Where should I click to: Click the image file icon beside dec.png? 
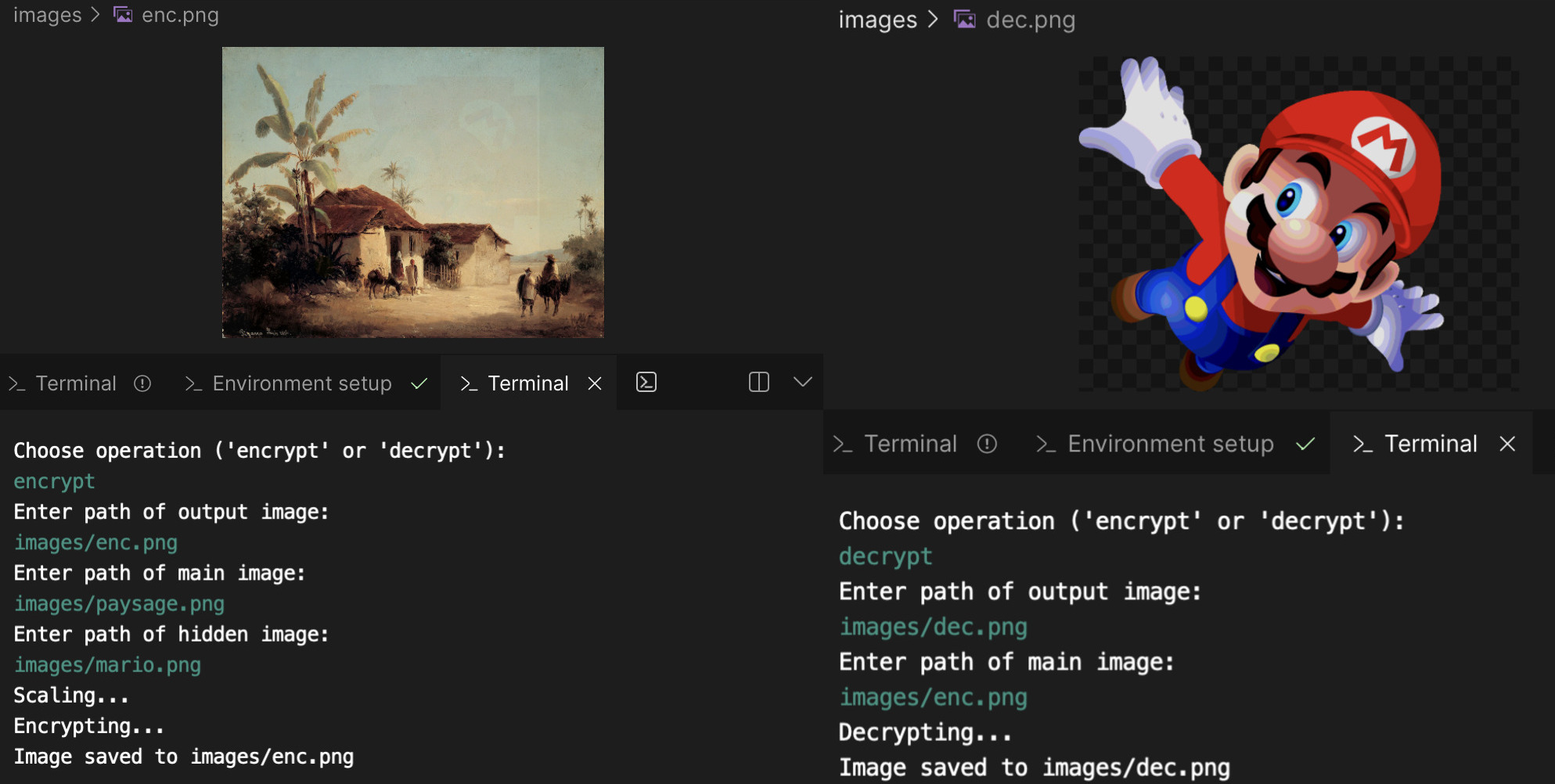click(964, 20)
